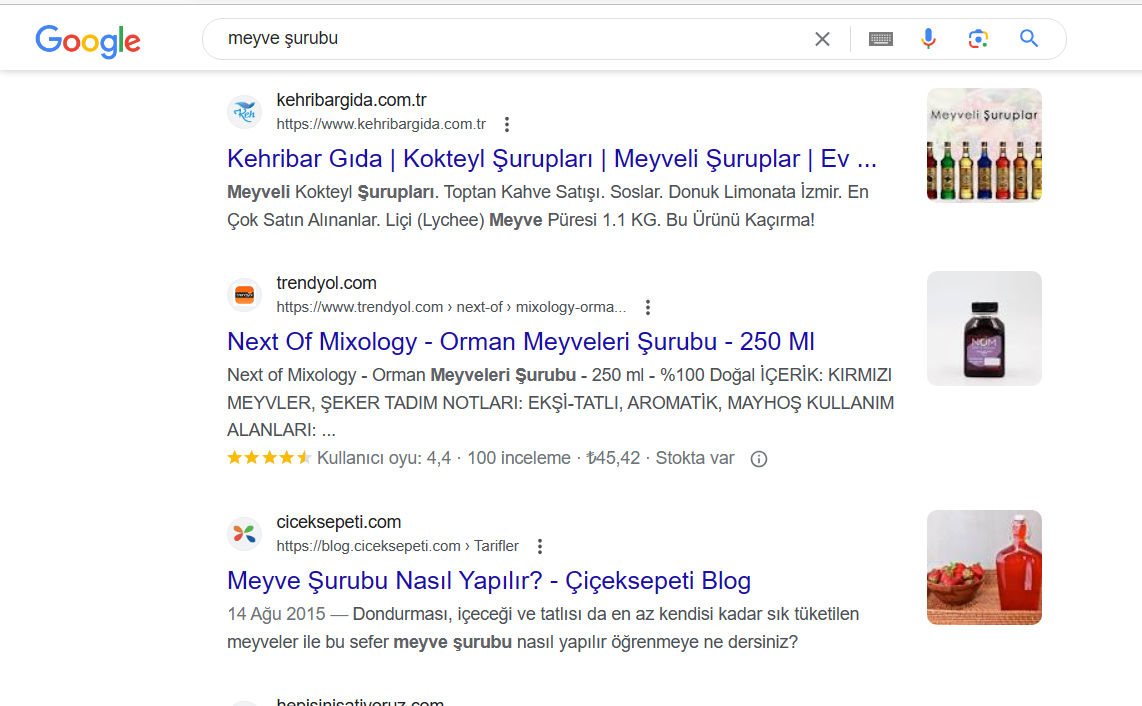Click ciceksepeti.com site name
Screen dimensions: 1142x706
pyautogui.click(x=339, y=522)
